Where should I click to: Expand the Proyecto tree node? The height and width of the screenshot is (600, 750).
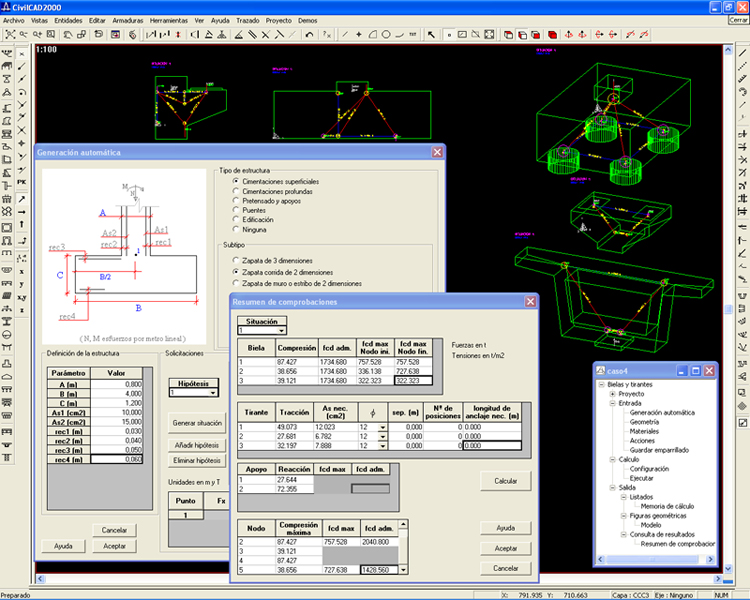tap(612, 393)
